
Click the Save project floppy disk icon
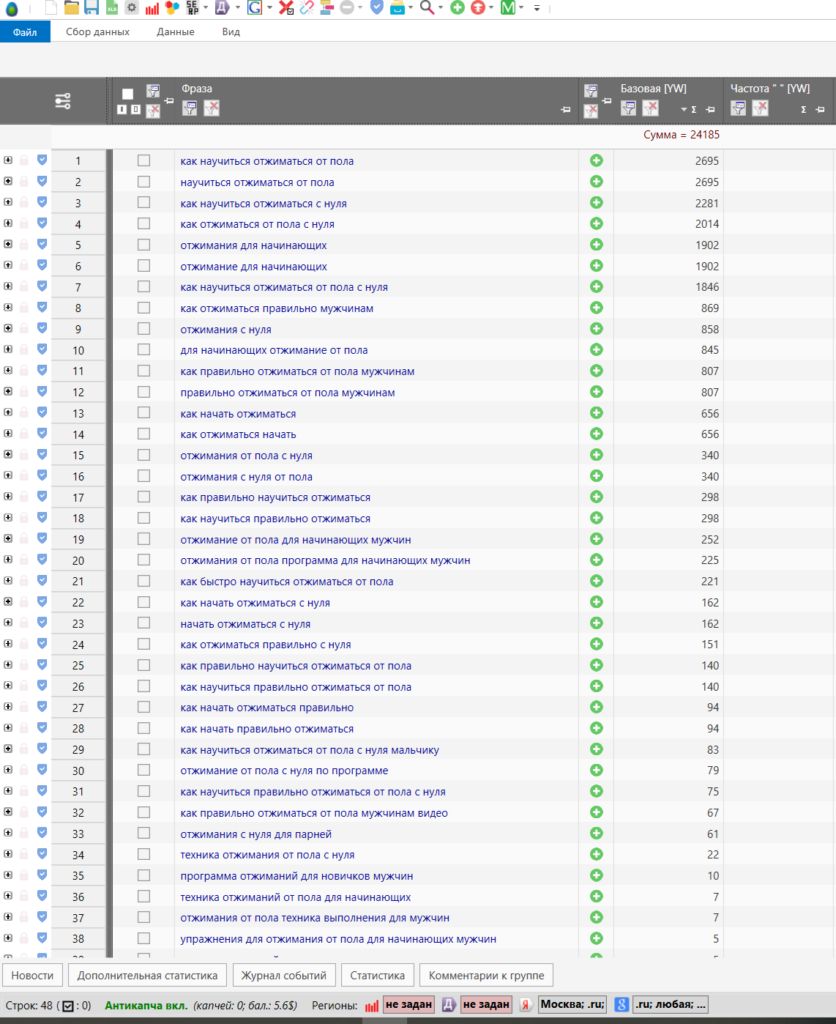tap(91, 8)
